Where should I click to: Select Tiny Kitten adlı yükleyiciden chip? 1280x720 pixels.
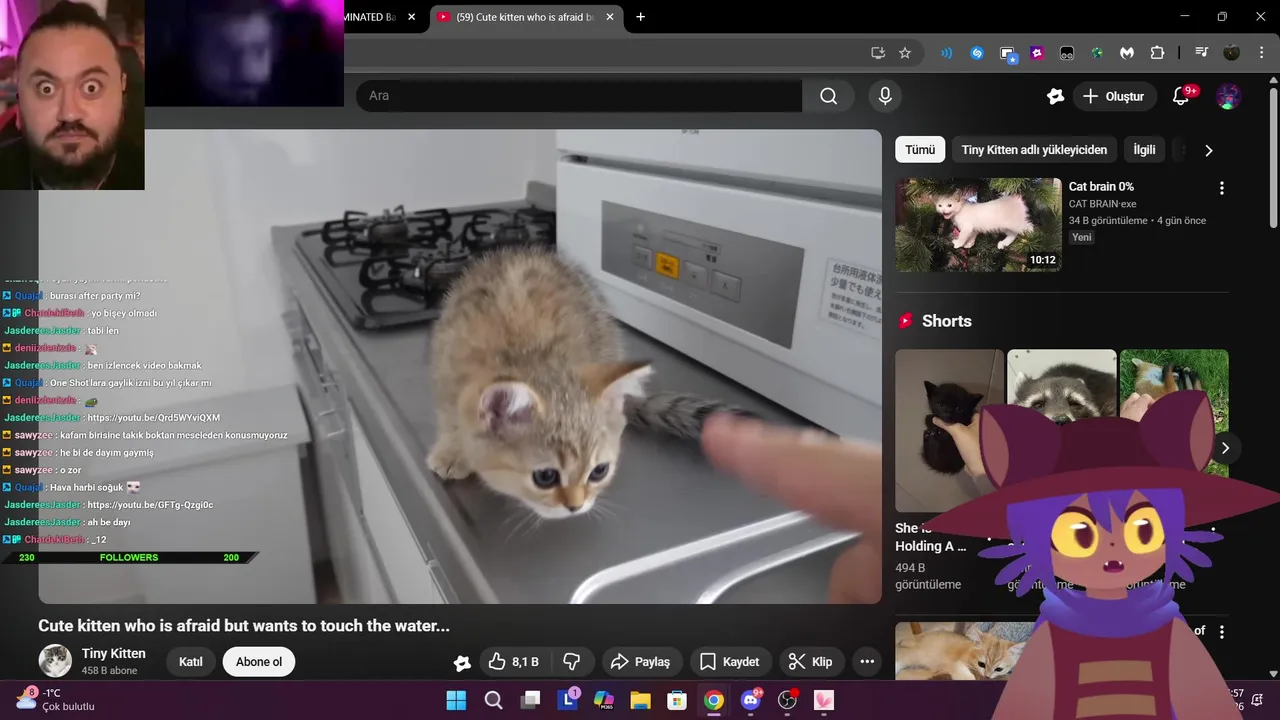point(1034,150)
